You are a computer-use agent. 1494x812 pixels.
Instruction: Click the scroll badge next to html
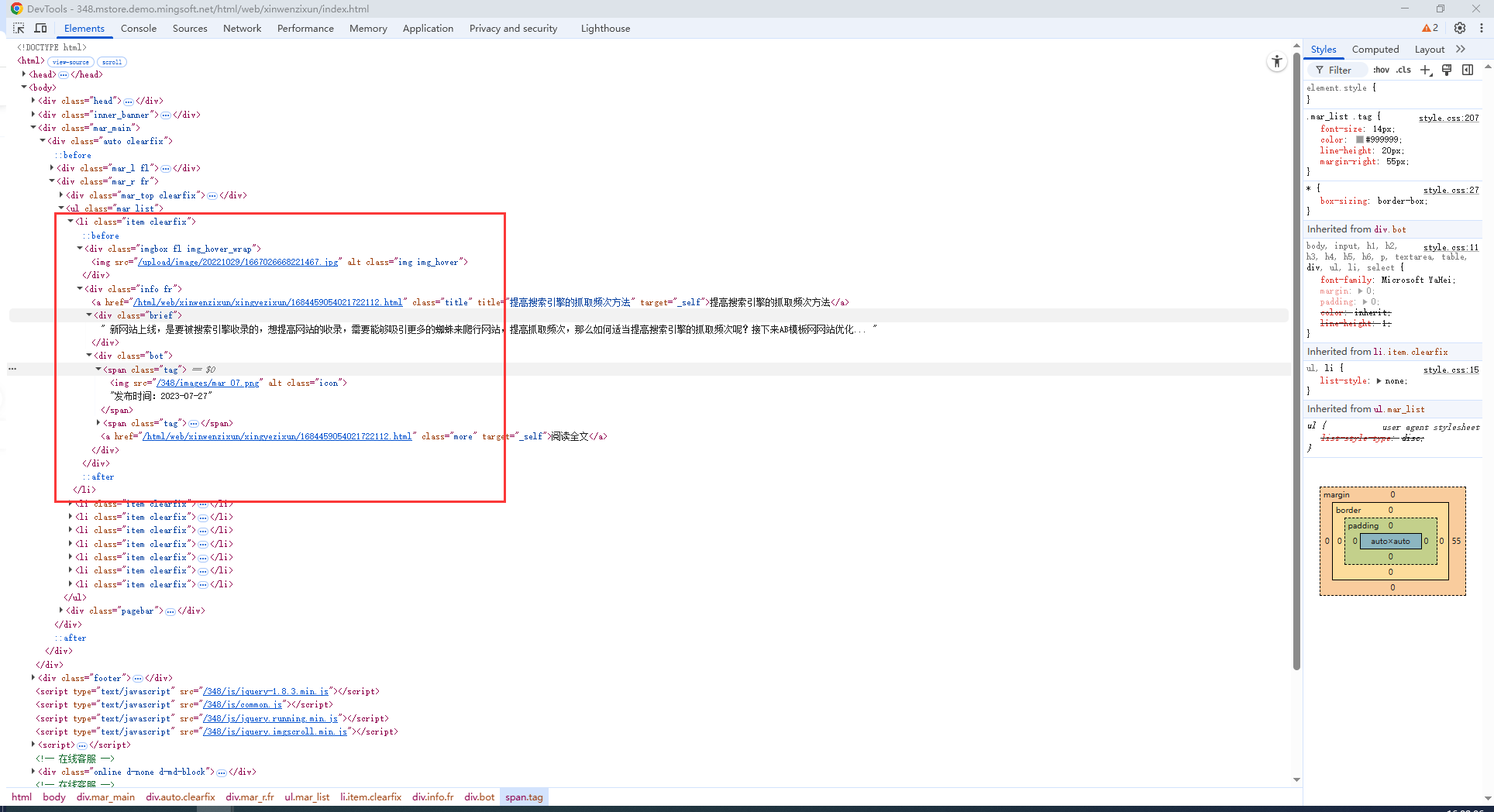[112, 62]
